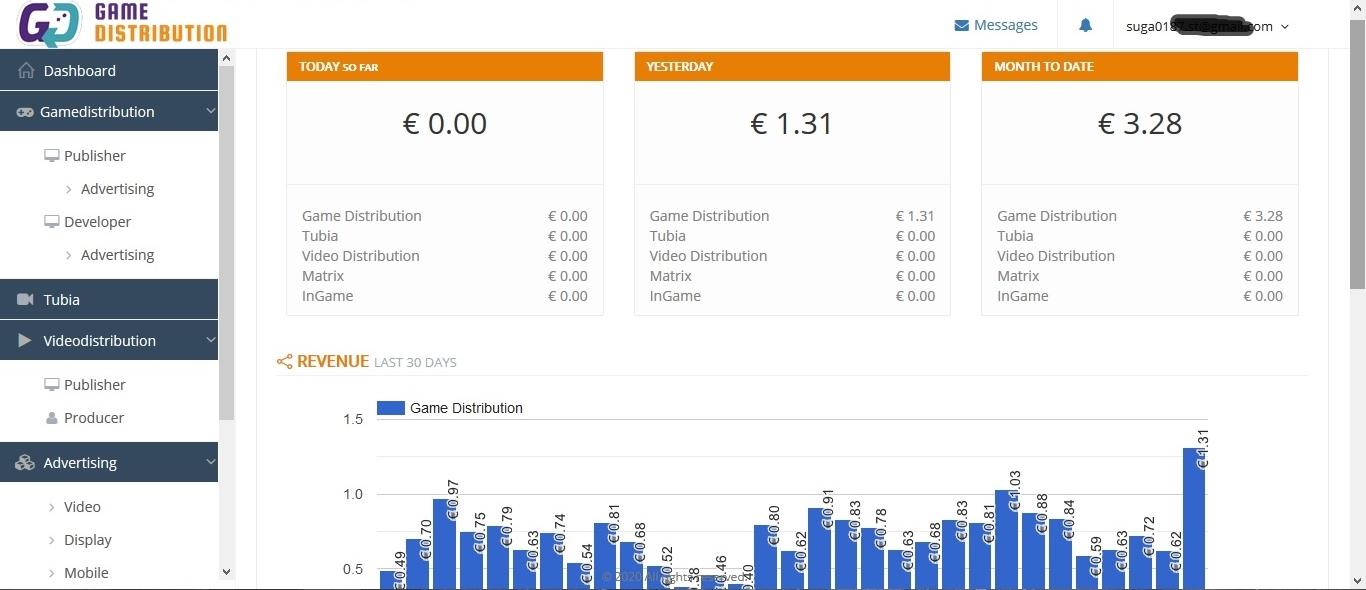Image resolution: width=1366 pixels, height=590 pixels.
Task: Open the Dashboard home icon
Action: click(26, 71)
